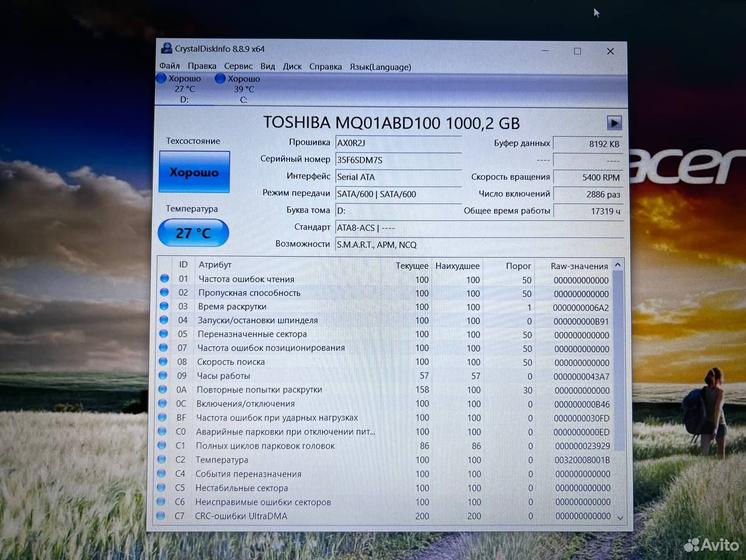Screen dimensions: 746x560
Task: Click the Прошивка field AX0R2J
Action: [398, 143]
